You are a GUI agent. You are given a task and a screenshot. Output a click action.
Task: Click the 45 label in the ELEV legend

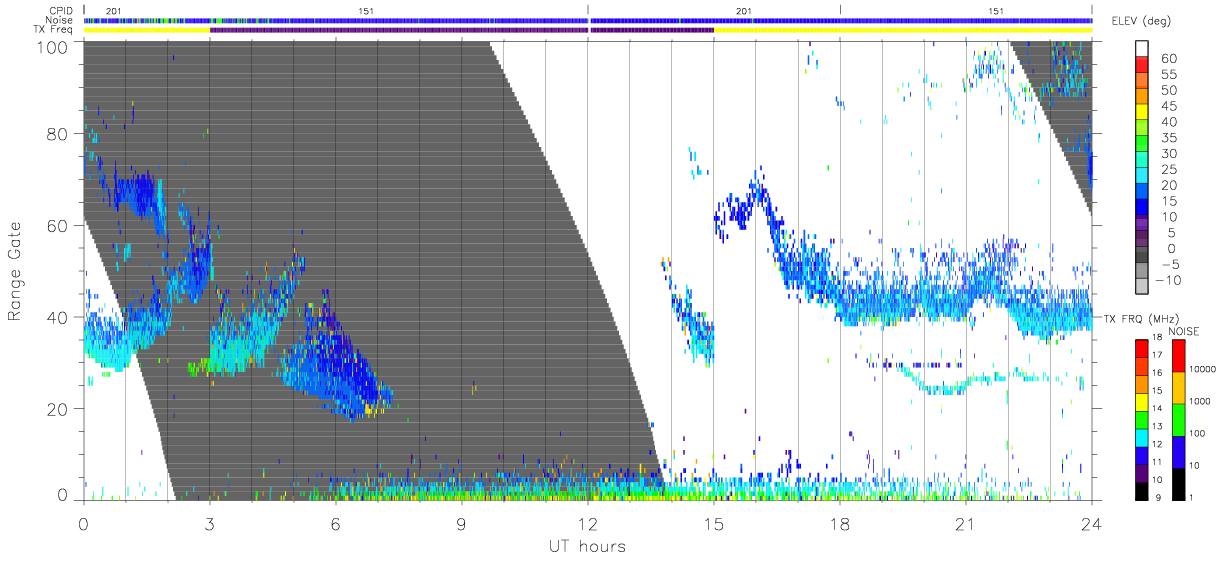(x=1169, y=106)
